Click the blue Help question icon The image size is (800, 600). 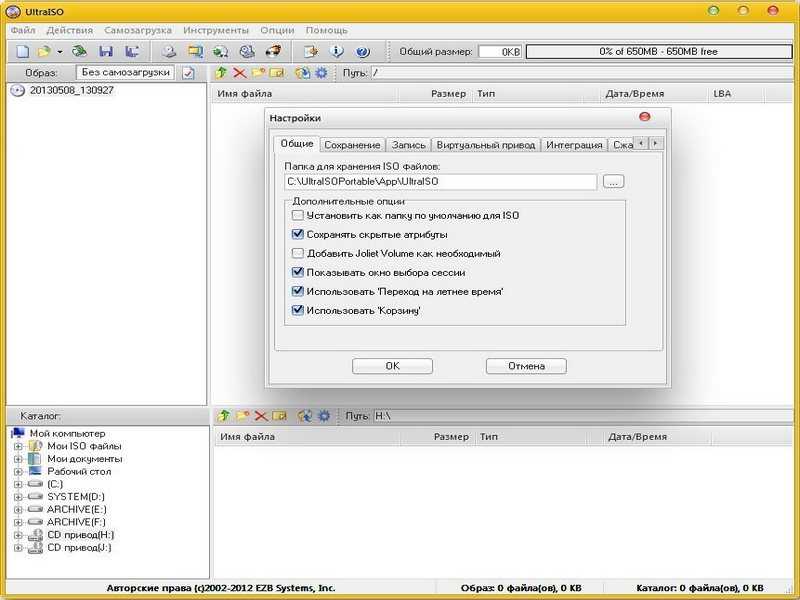pos(363,52)
